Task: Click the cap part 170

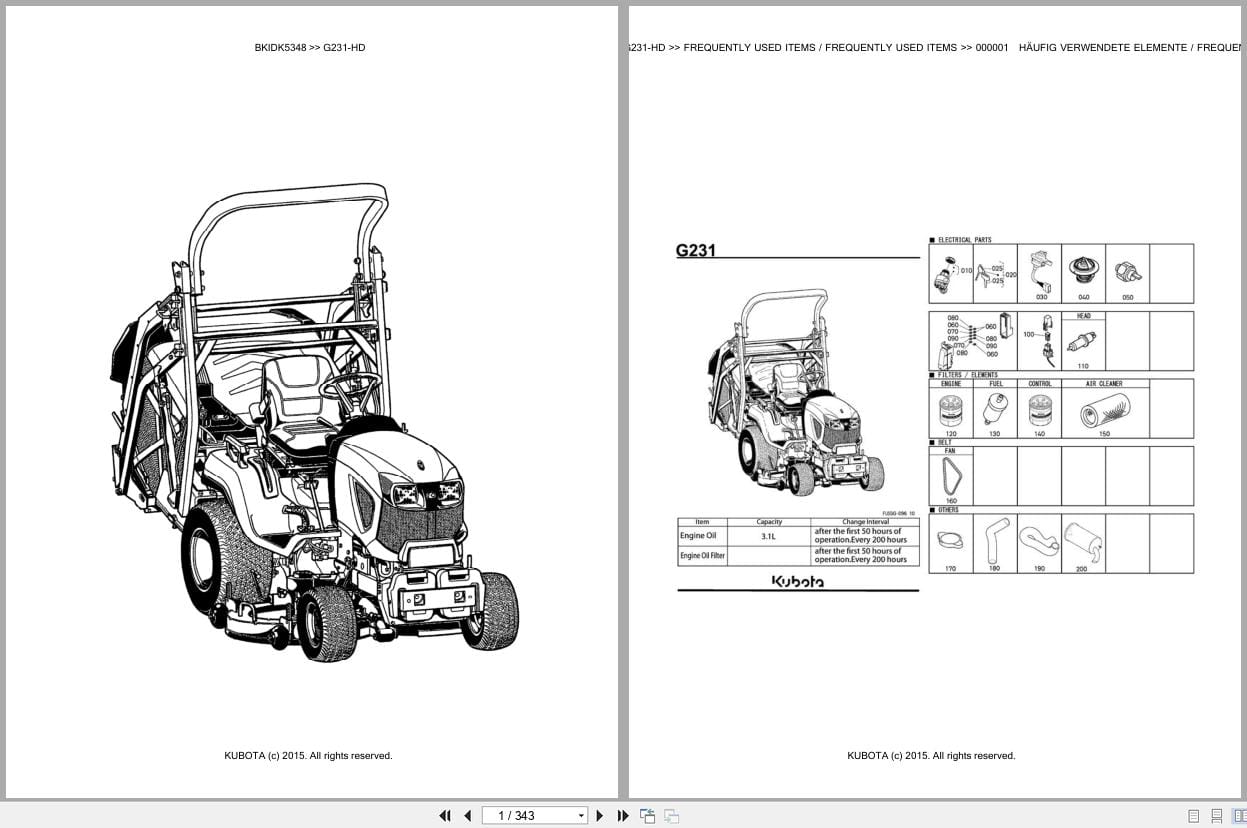Action: [x=950, y=541]
